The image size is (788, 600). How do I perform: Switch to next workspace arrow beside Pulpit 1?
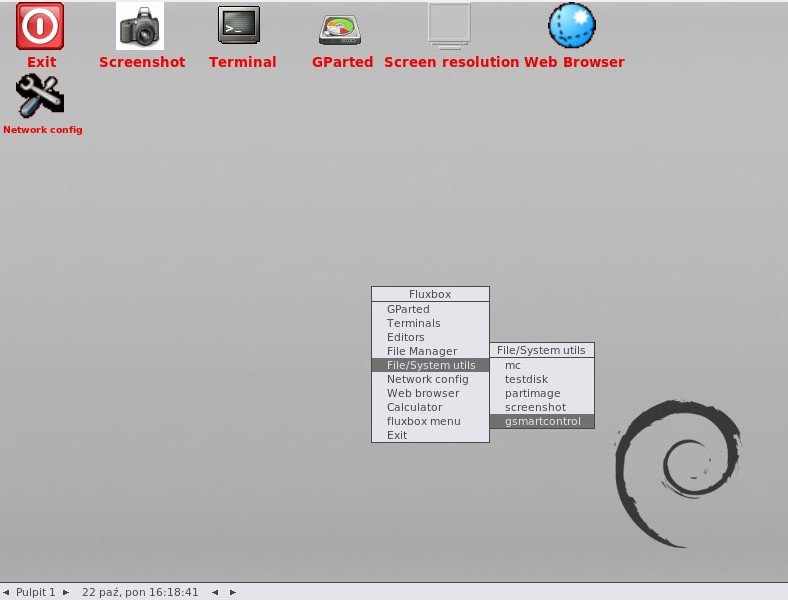pos(66,592)
